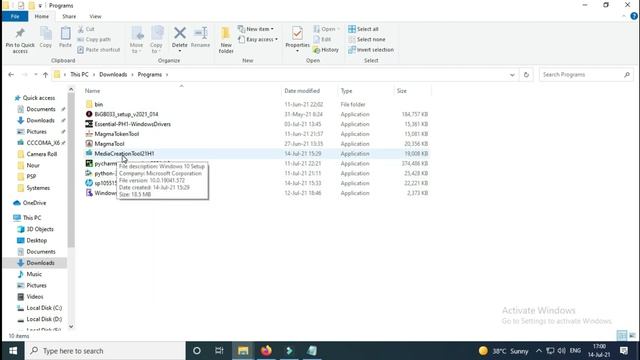Screen dimensions: 640x360
Task: Open the Copy to dropdown
Action: (x=156, y=40)
